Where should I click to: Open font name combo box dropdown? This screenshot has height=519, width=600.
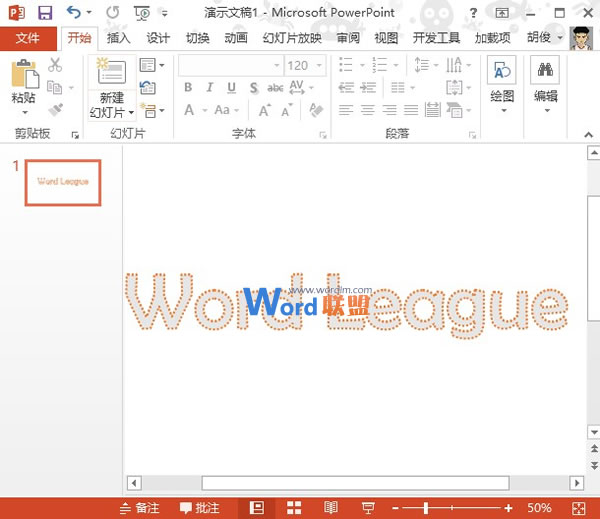[x=277, y=65]
